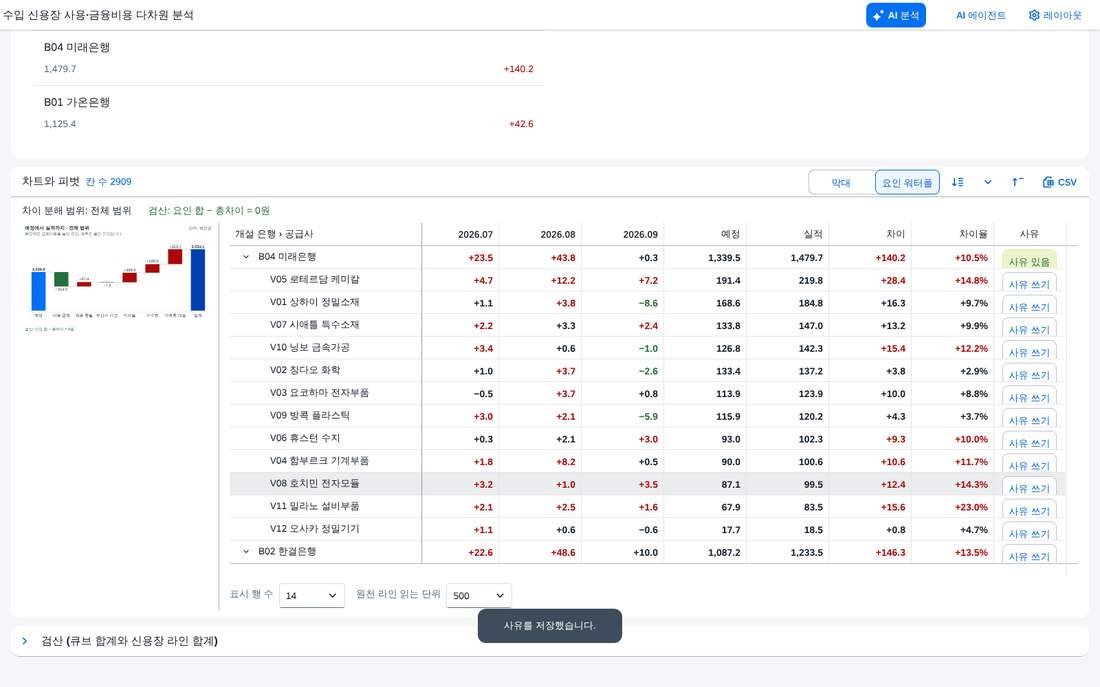Click 사유 쓰기 for V01 상하이 정밀소재
This screenshot has width=1100, height=687.
coord(1029,305)
